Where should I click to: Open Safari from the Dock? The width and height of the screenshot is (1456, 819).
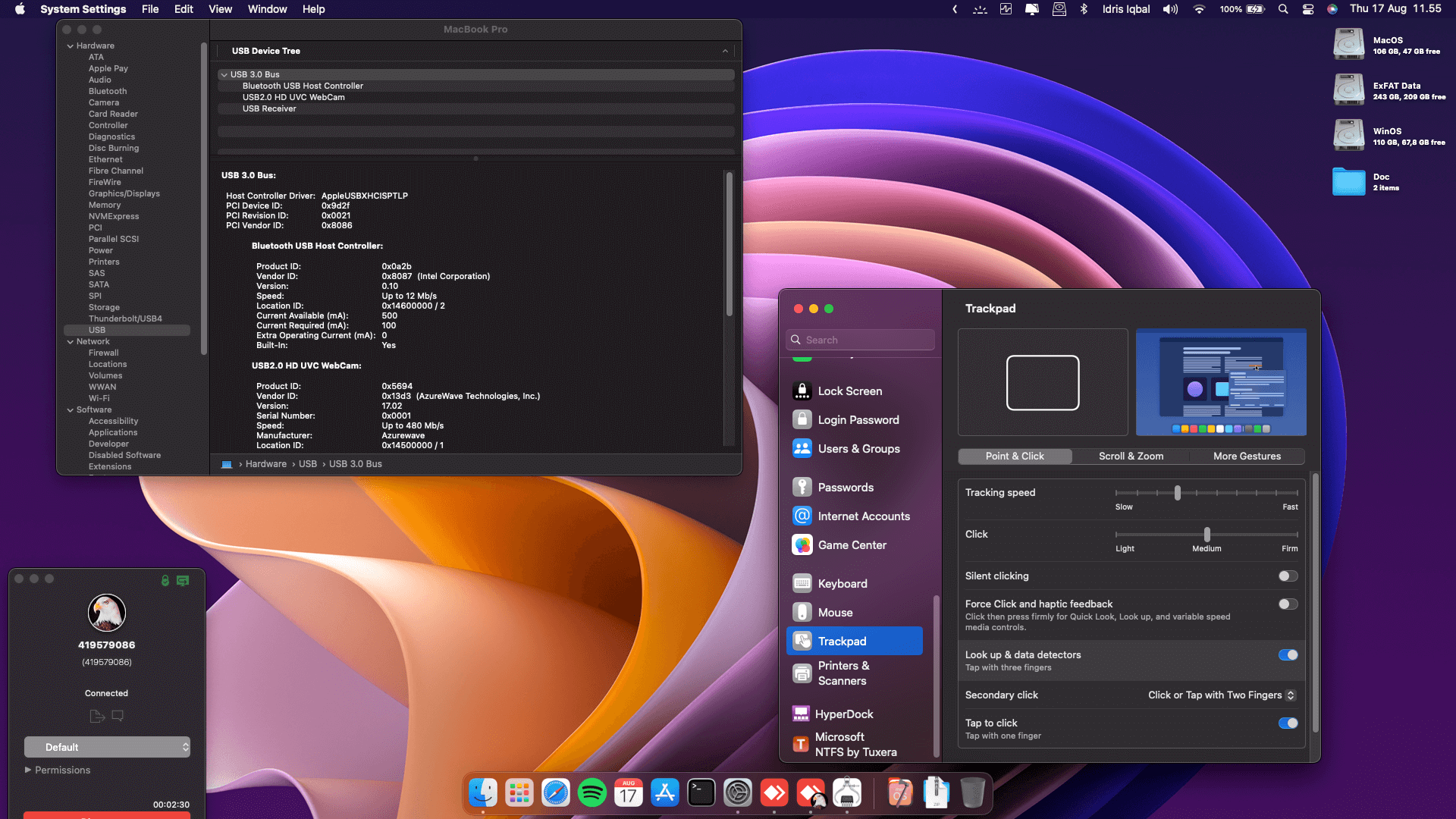coord(556,793)
